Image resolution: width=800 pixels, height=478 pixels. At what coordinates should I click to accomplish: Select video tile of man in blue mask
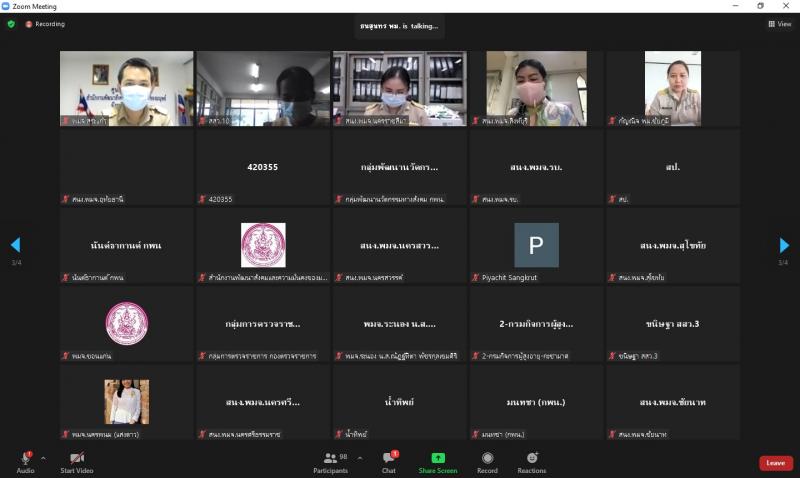pyautogui.click(x=127, y=88)
